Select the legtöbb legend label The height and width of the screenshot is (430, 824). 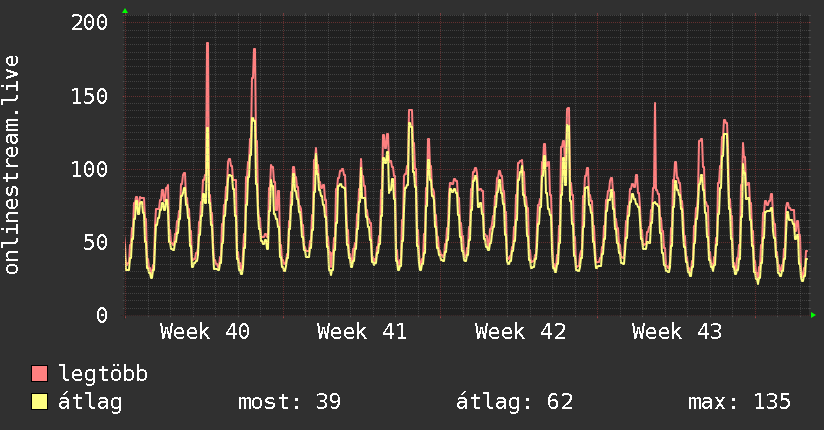103,374
